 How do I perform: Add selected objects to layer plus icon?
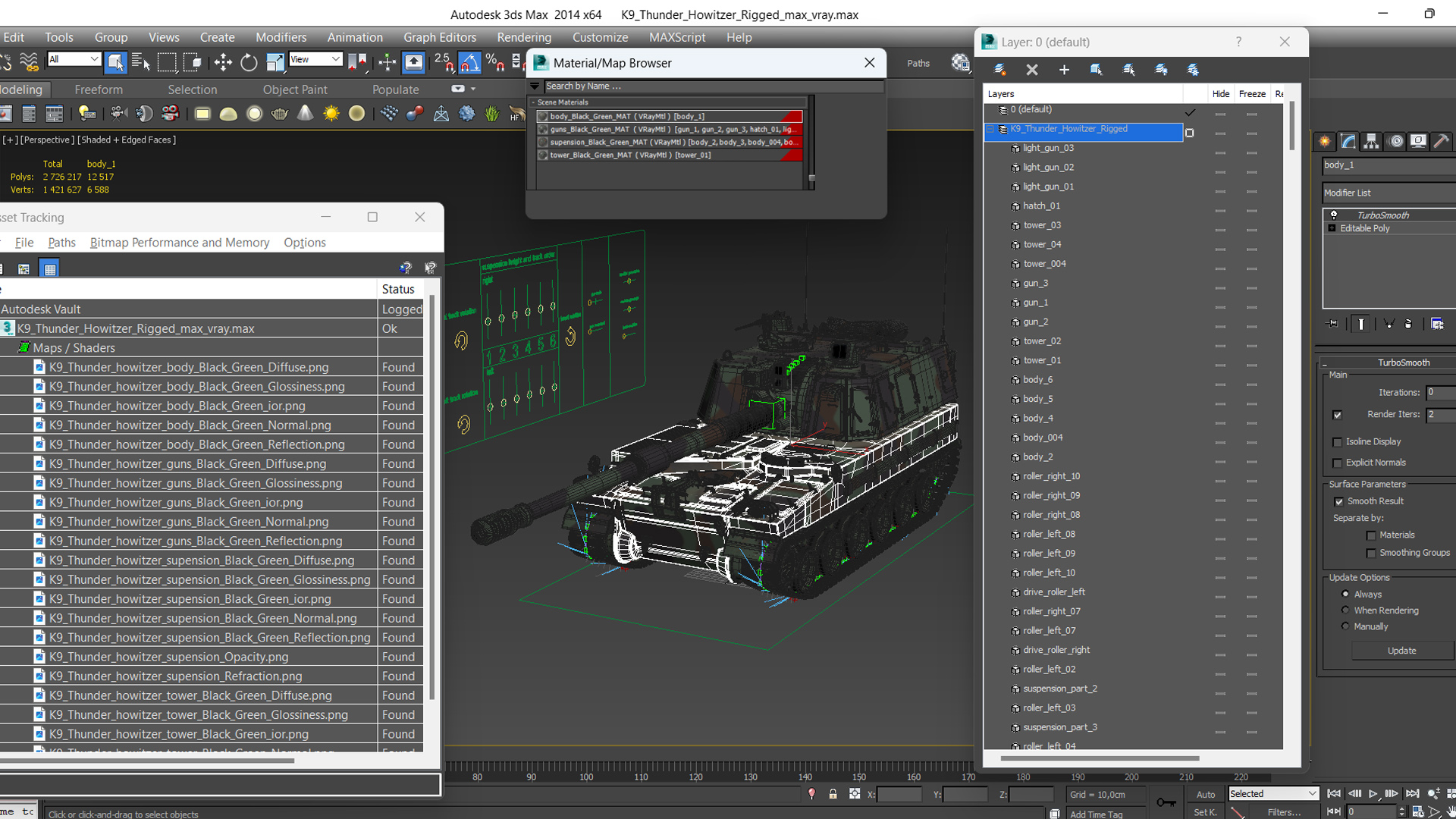coord(1064,70)
